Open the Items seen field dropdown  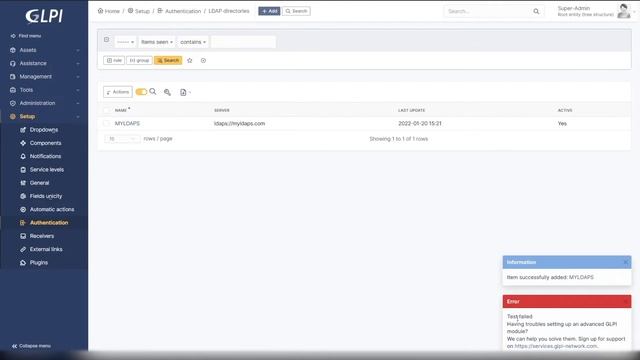click(x=157, y=42)
